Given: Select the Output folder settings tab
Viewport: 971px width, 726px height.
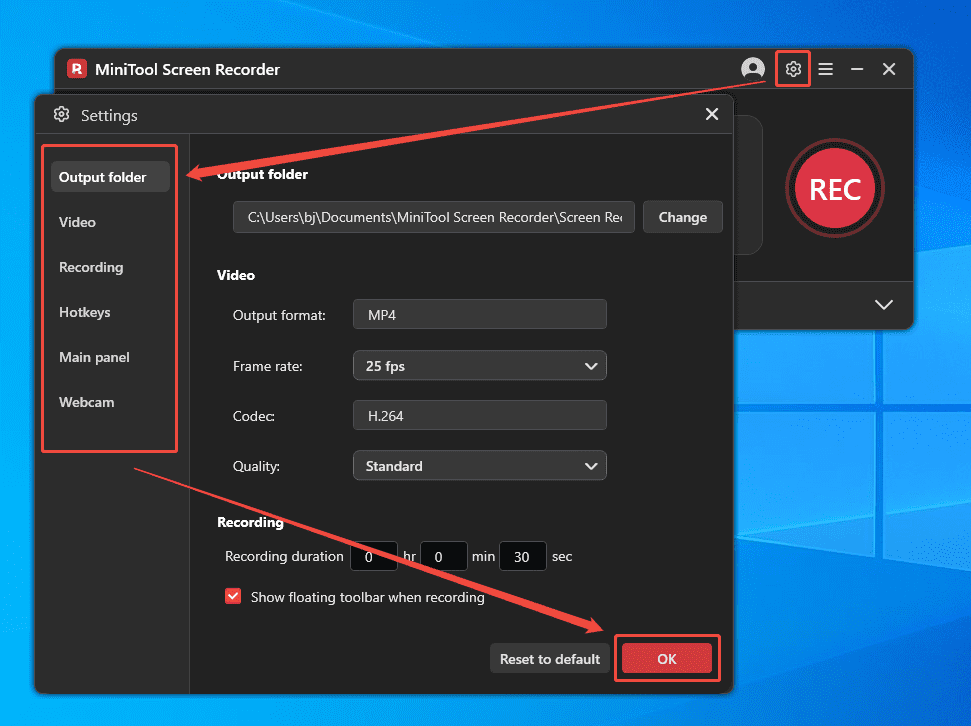Looking at the screenshot, I should [110, 177].
